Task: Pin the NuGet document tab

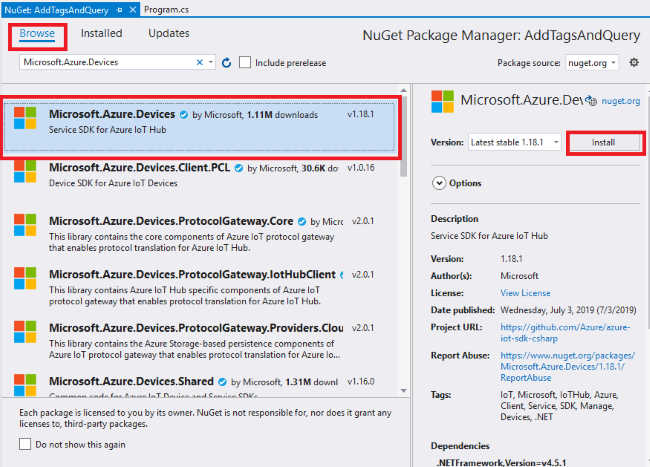Action: point(120,8)
